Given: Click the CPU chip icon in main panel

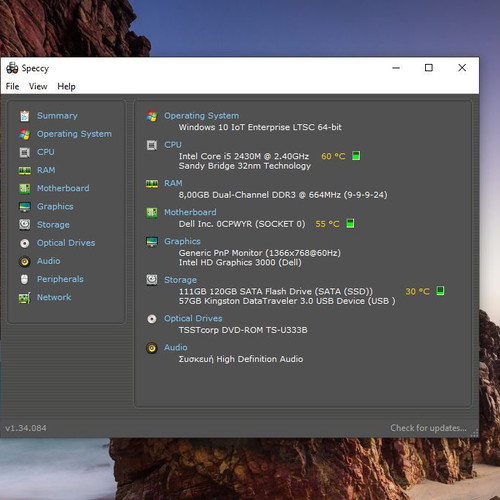Looking at the screenshot, I should click(152, 145).
